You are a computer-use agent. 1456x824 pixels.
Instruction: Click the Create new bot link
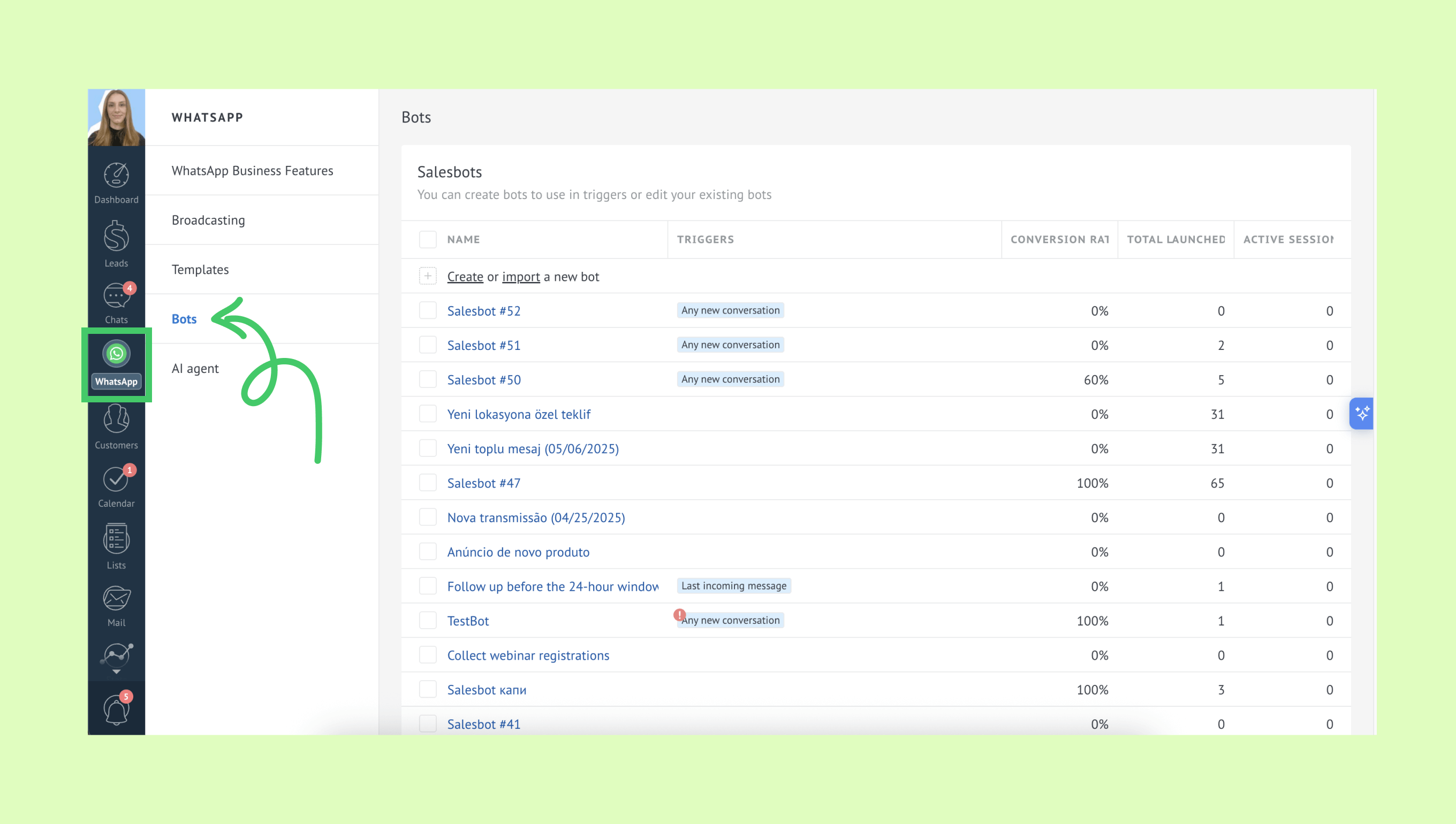[465, 277]
